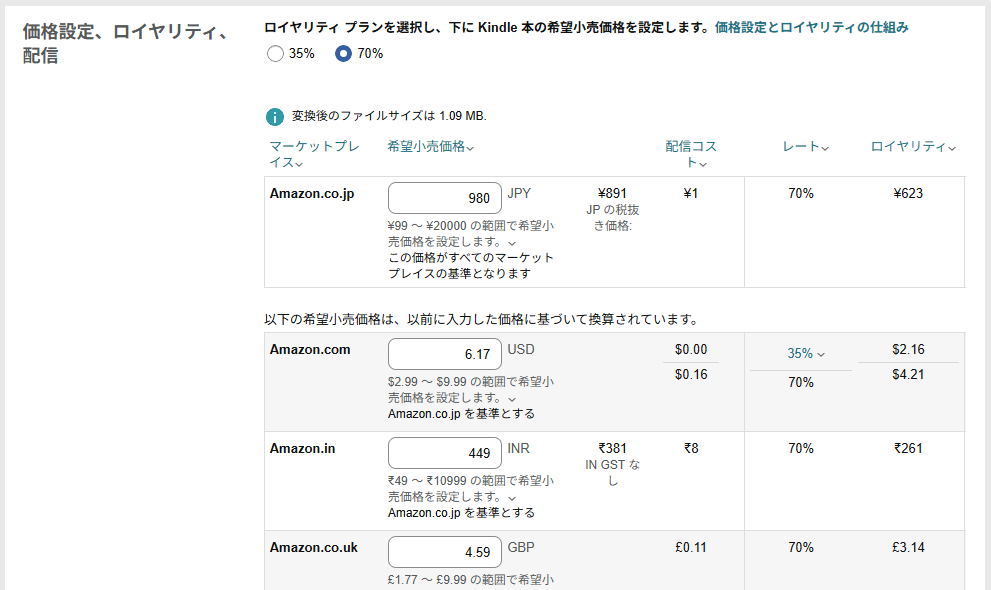Click the blue info icon beside file size
Viewport: 991px width, 590px height.
275,117
